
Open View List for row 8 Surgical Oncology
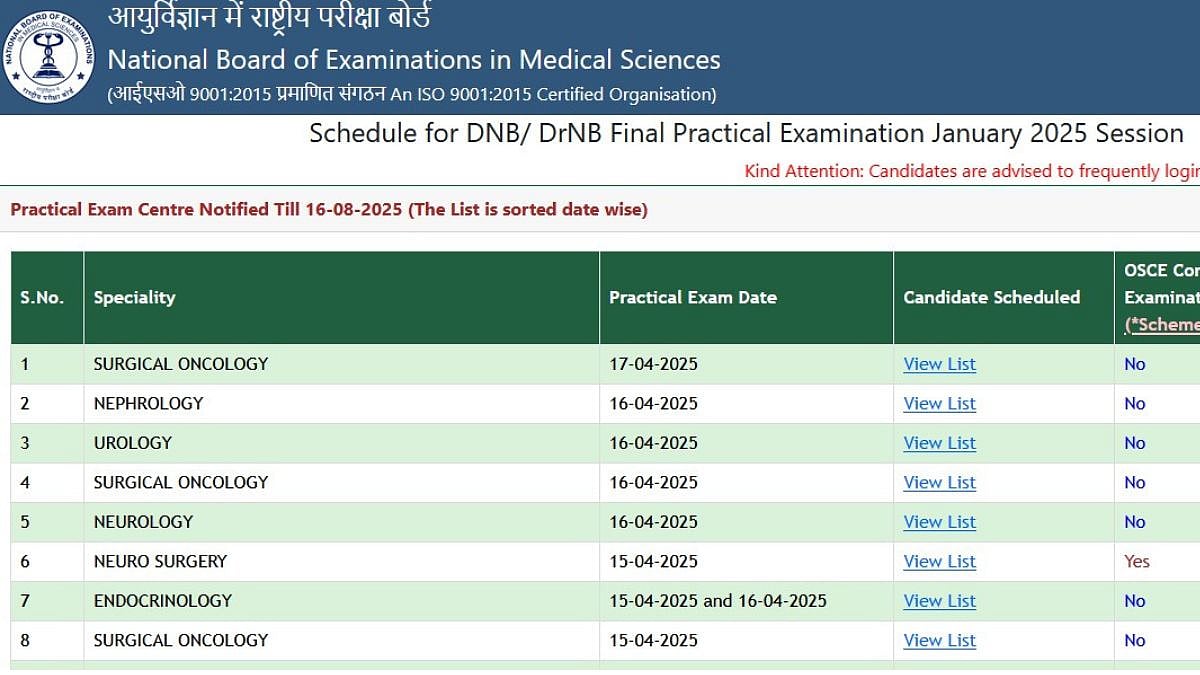pos(939,640)
